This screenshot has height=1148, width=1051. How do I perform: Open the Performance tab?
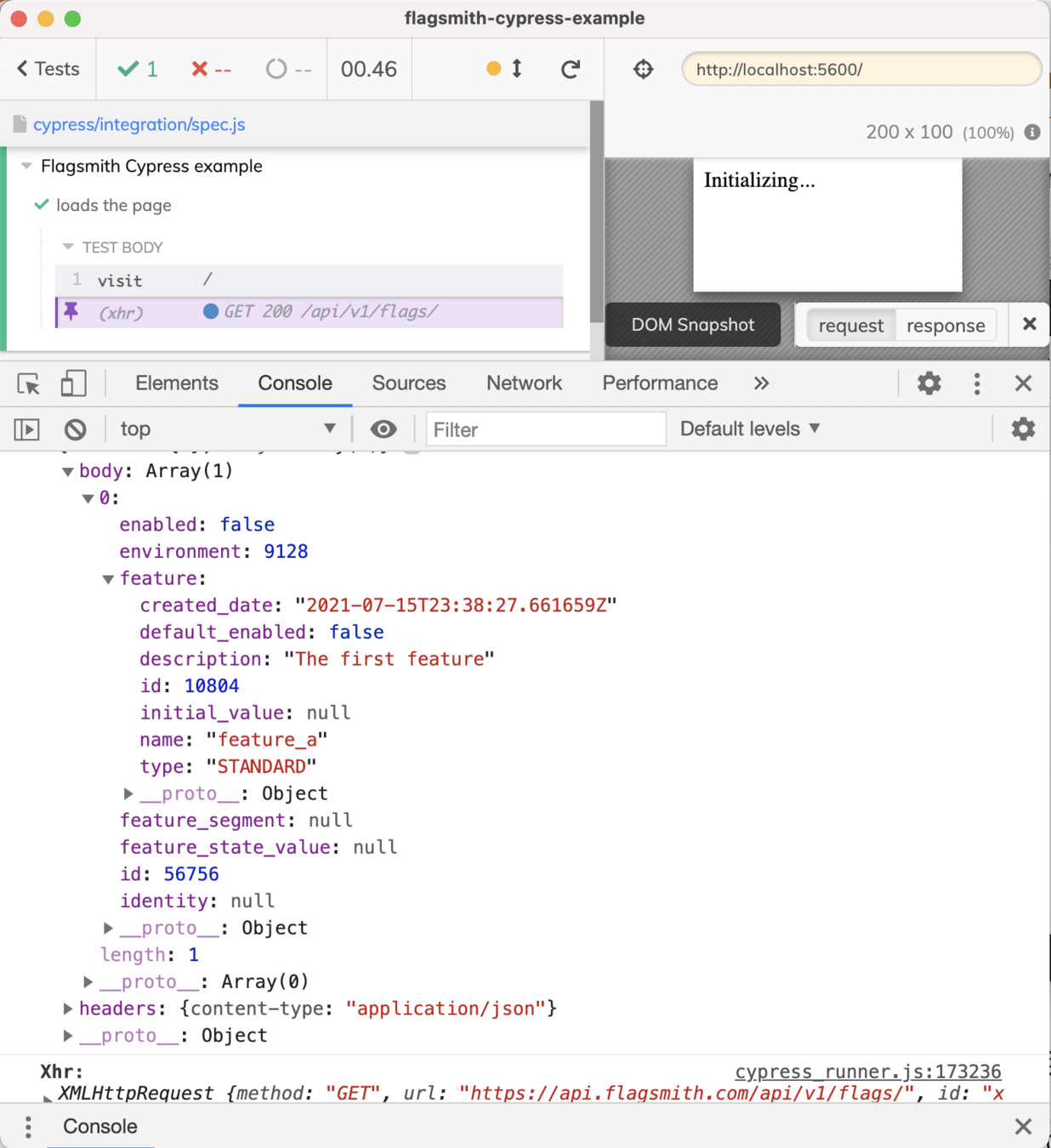click(660, 384)
